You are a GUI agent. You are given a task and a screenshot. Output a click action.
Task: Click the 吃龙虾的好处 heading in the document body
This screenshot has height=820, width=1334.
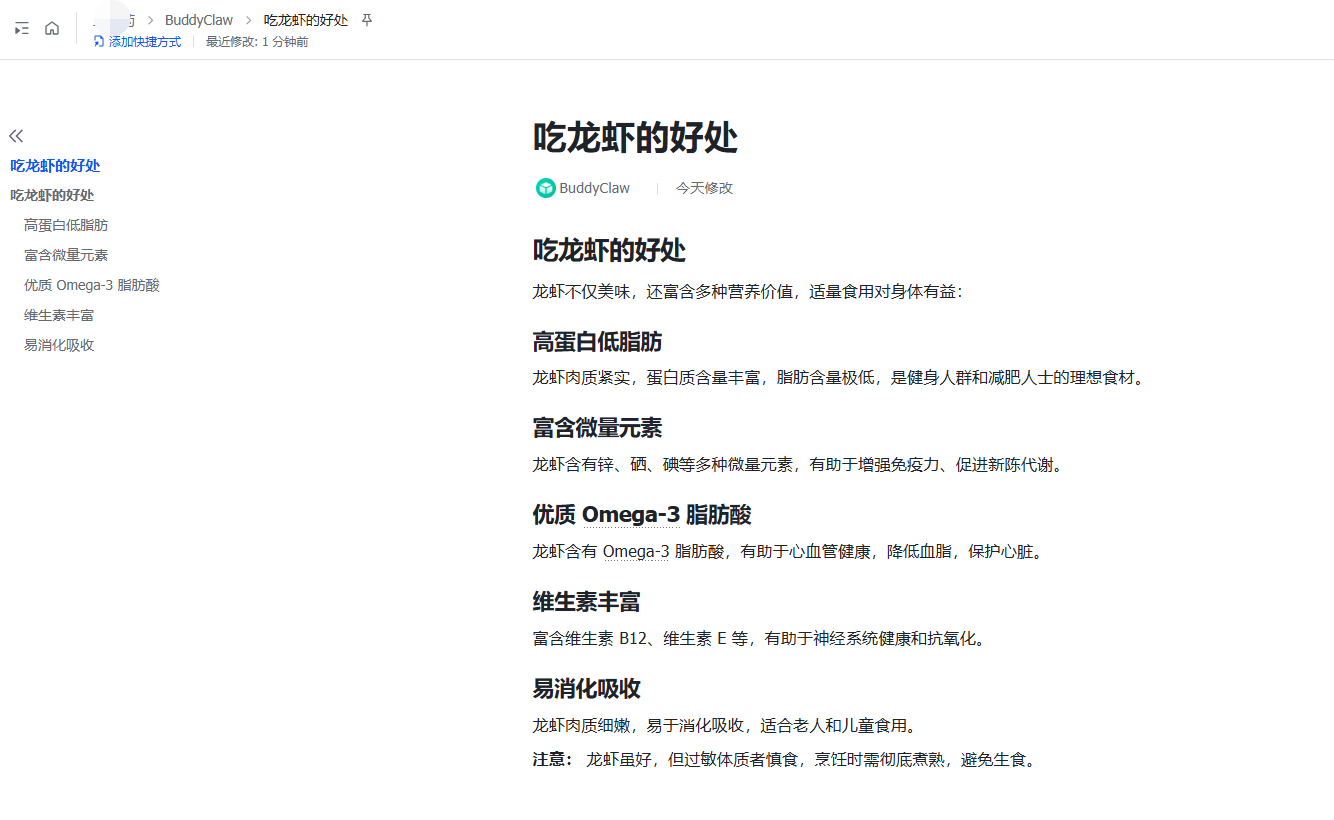pyautogui.click(x=607, y=251)
